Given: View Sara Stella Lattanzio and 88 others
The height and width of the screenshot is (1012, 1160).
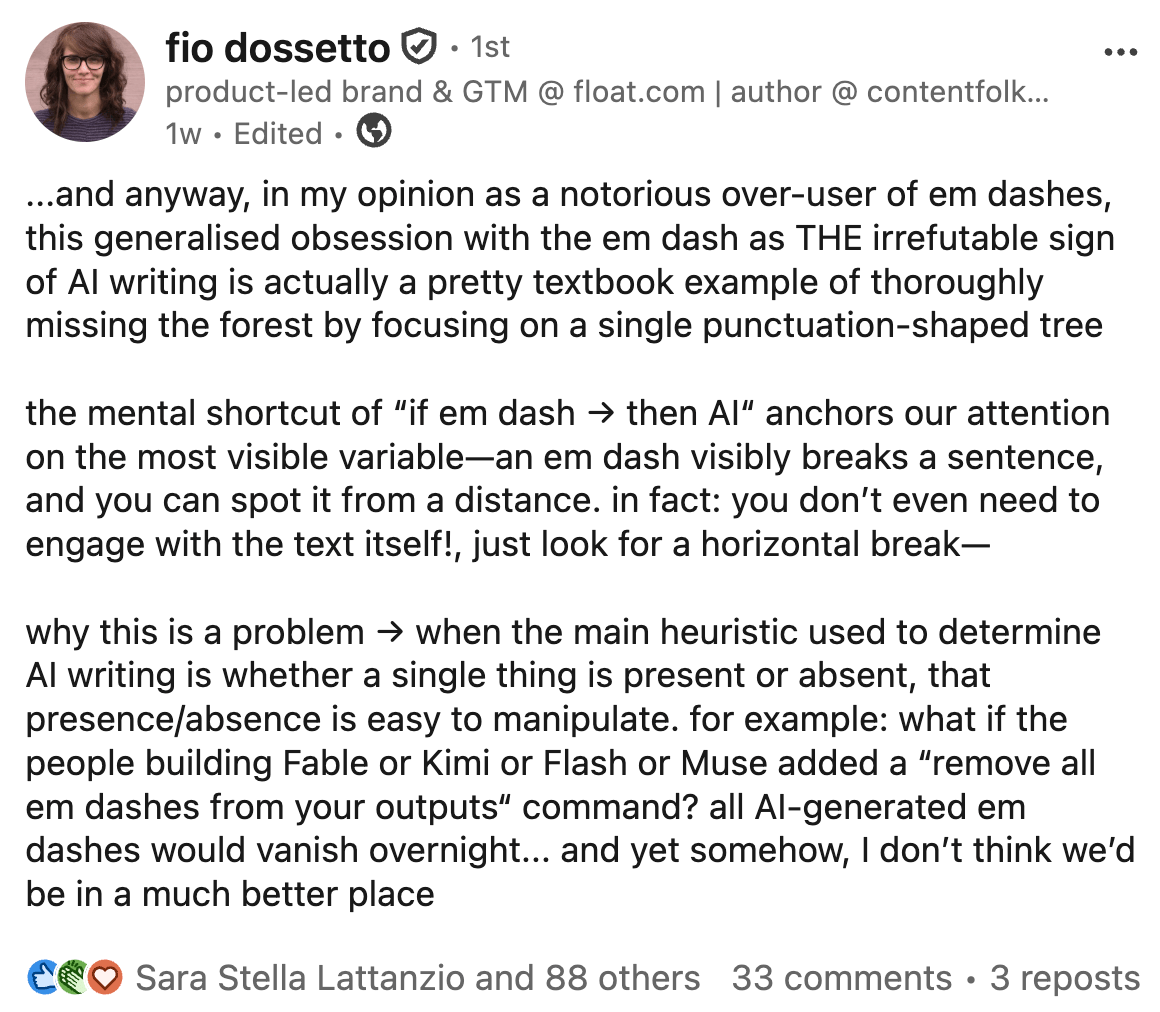Looking at the screenshot, I should [417, 978].
